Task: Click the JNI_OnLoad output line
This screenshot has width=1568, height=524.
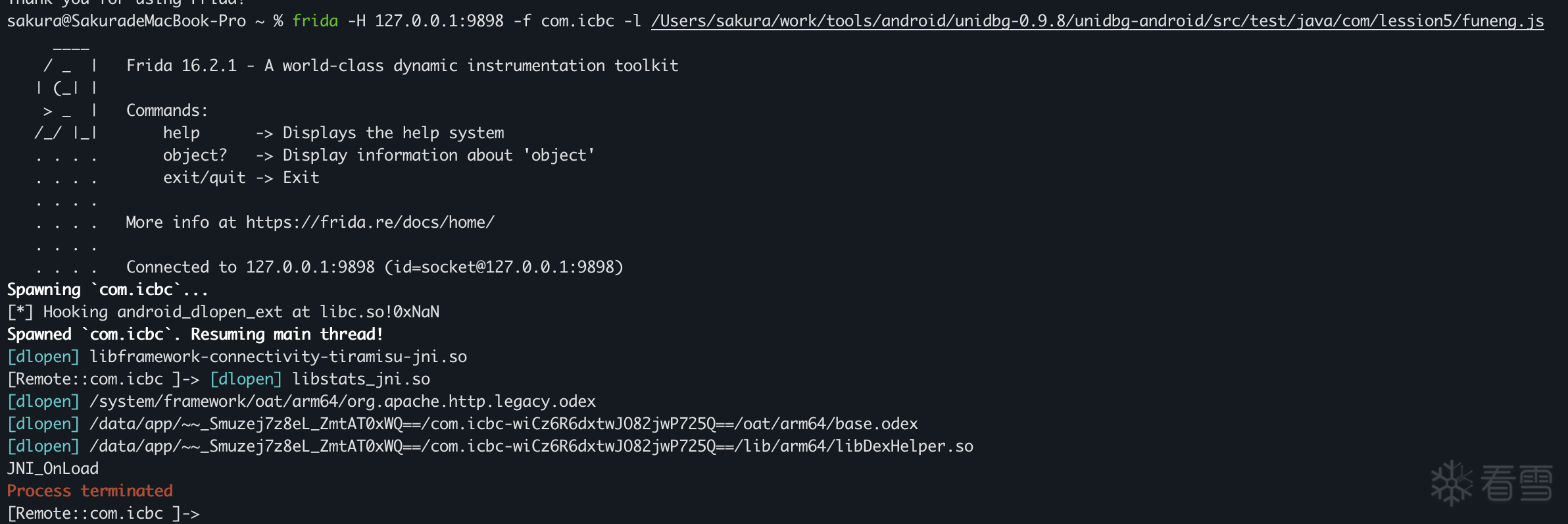Action: click(x=53, y=469)
